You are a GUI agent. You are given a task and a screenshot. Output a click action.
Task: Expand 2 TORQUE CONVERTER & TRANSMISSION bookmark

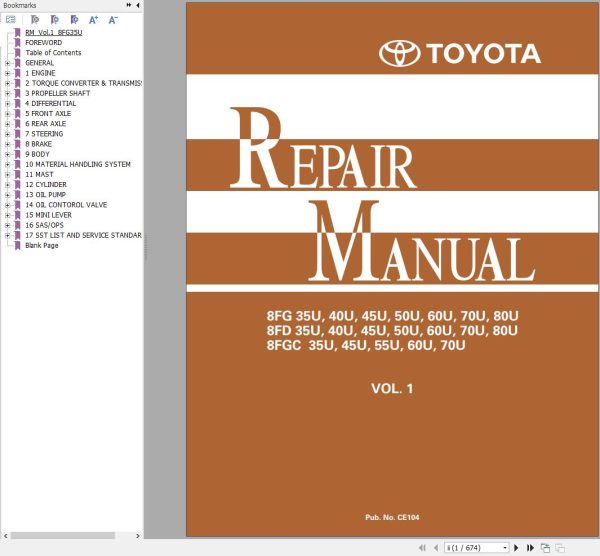click(7, 83)
